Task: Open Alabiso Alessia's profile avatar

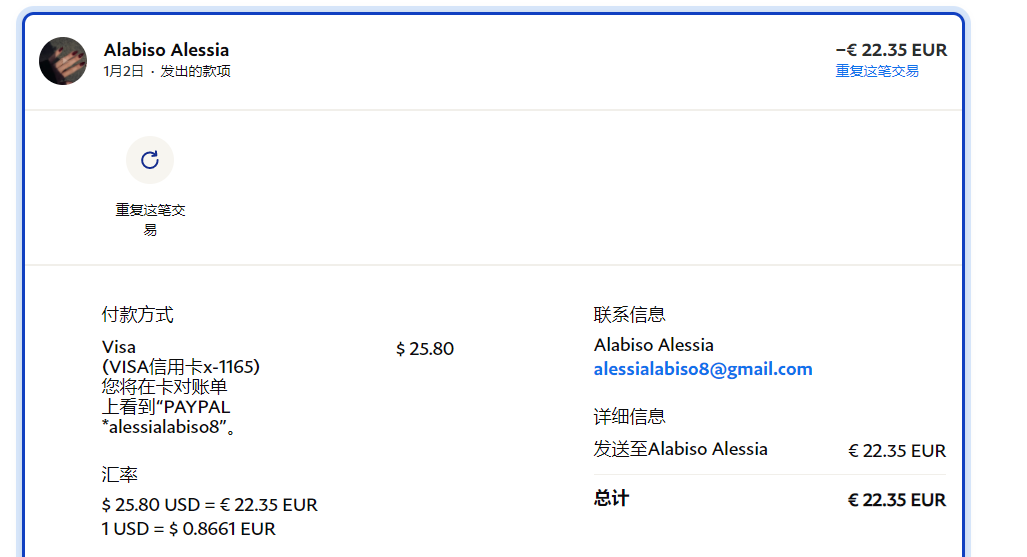Action: click(63, 61)
